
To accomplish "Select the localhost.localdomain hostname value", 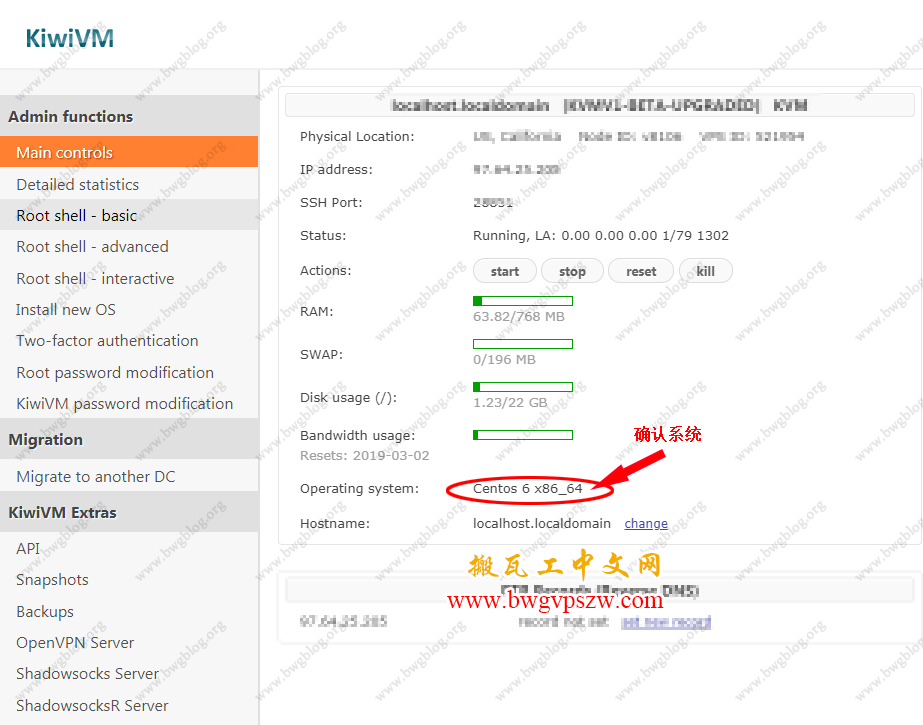I will [542, 523].
